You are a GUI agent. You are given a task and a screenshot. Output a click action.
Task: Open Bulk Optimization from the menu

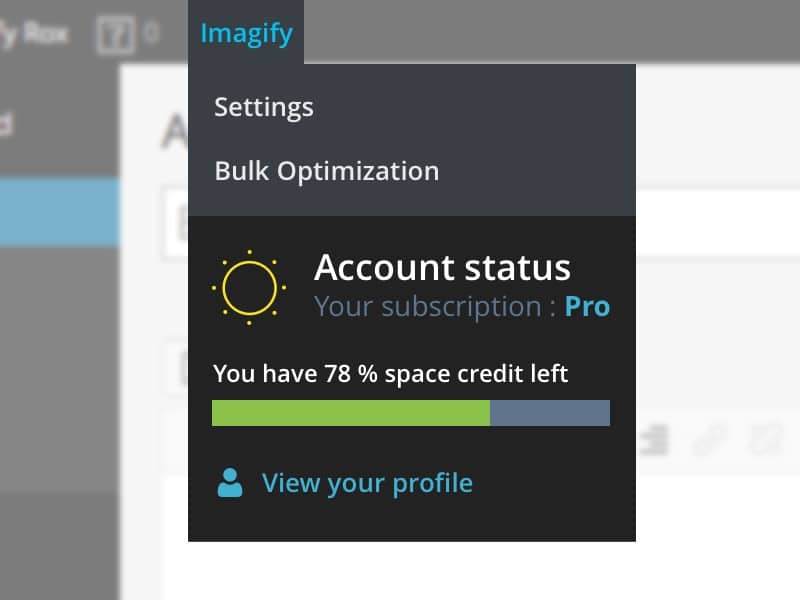327,171
